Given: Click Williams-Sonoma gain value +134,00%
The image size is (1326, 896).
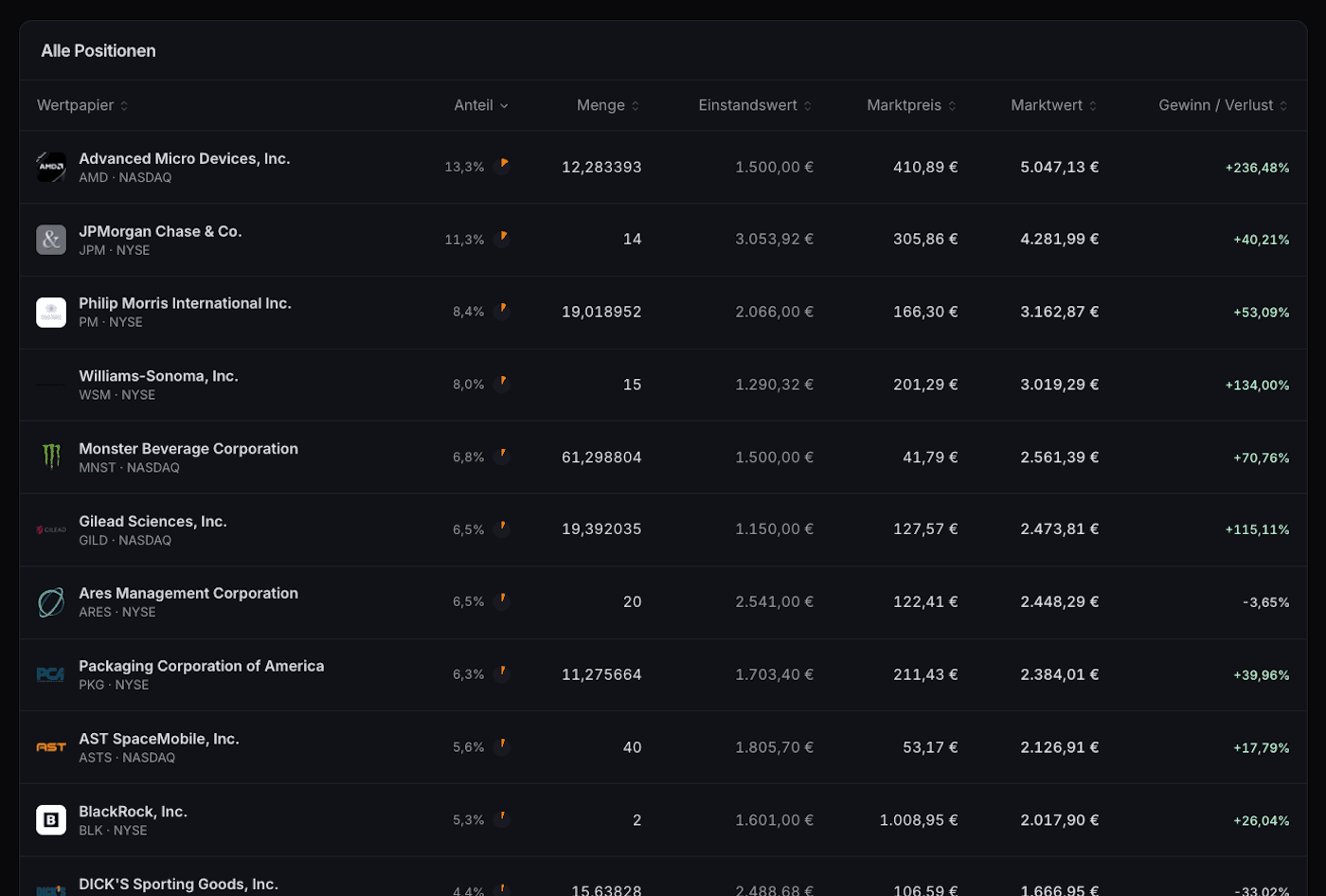Looking at the screenshot, I should click(x=1257, y=385).
